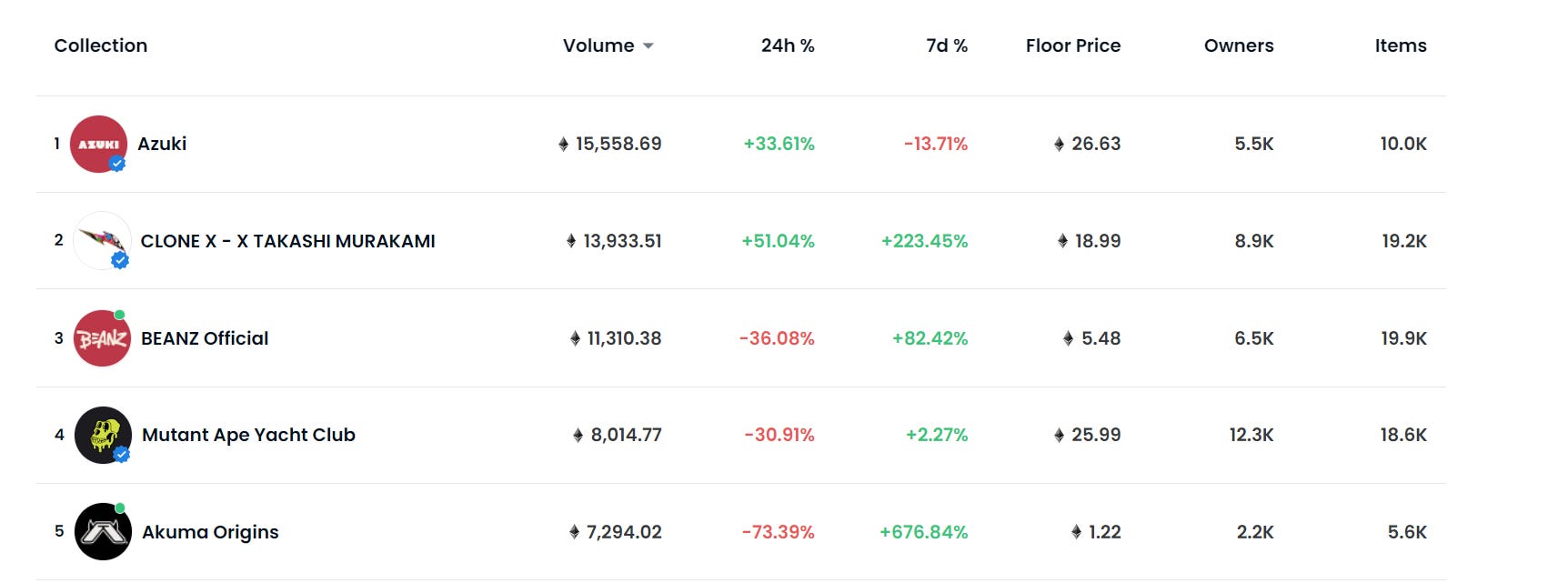
Task: Sort by the Items column header
Action: click(x=1401, y=45)
